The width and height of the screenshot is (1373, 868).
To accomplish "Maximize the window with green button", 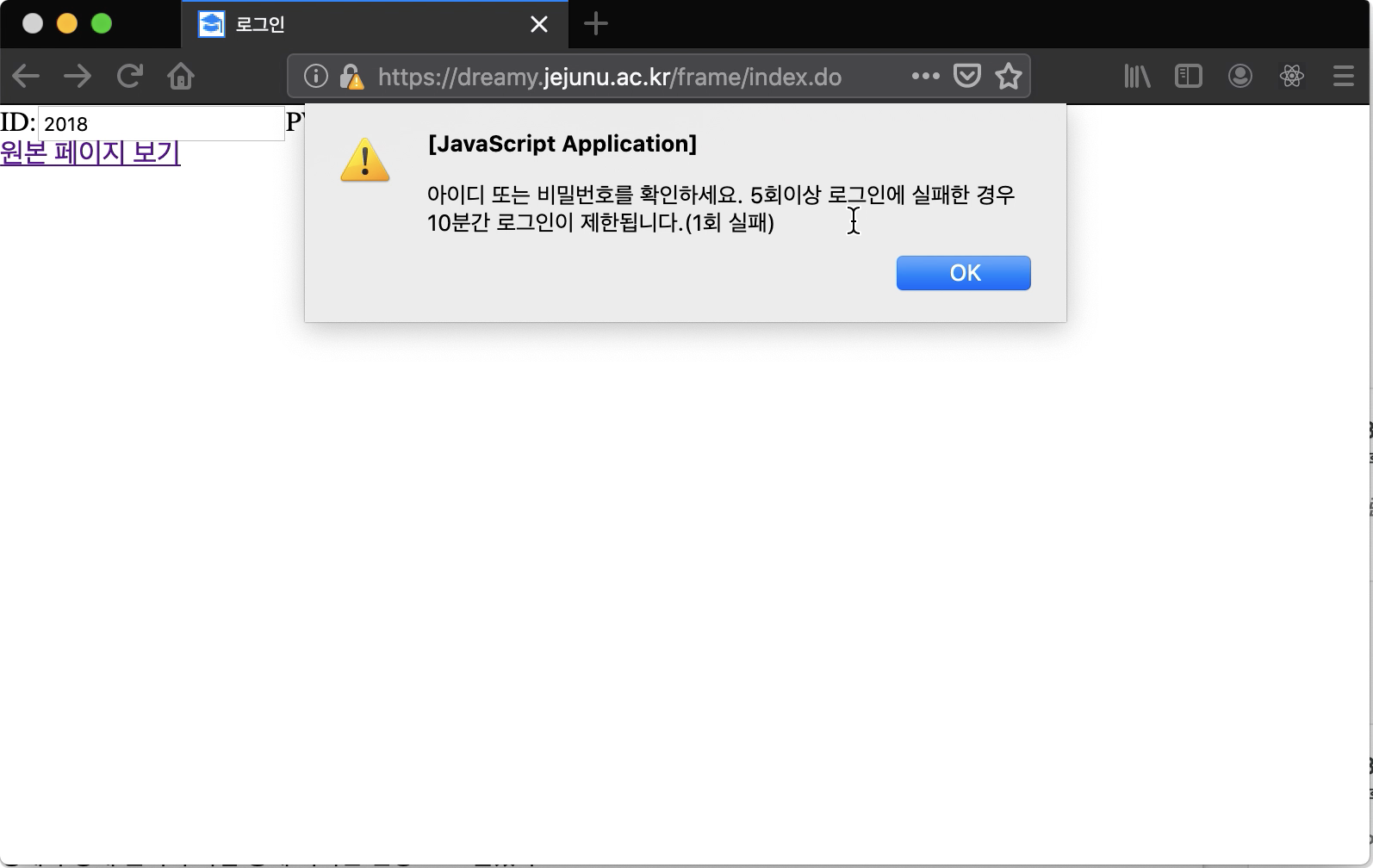I will pyautogui.click(x=102, y=23).
